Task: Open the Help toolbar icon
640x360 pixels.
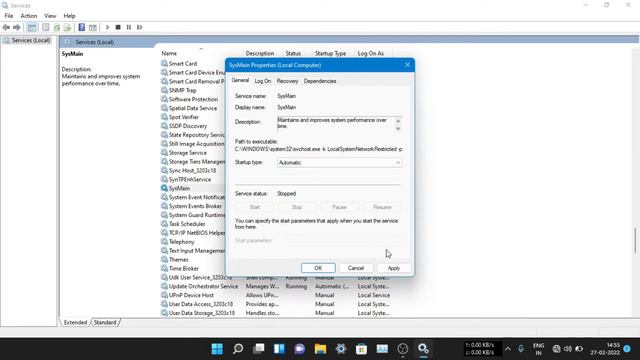Action: tap(82, 27)
